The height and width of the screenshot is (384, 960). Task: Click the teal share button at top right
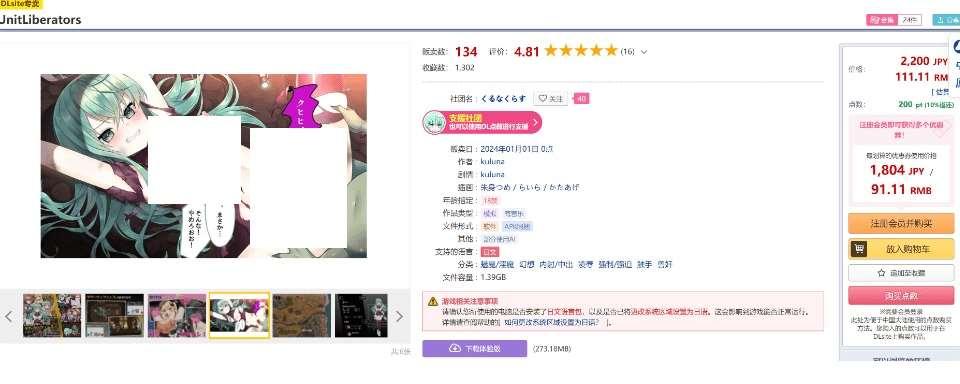(x=946, y=20)
